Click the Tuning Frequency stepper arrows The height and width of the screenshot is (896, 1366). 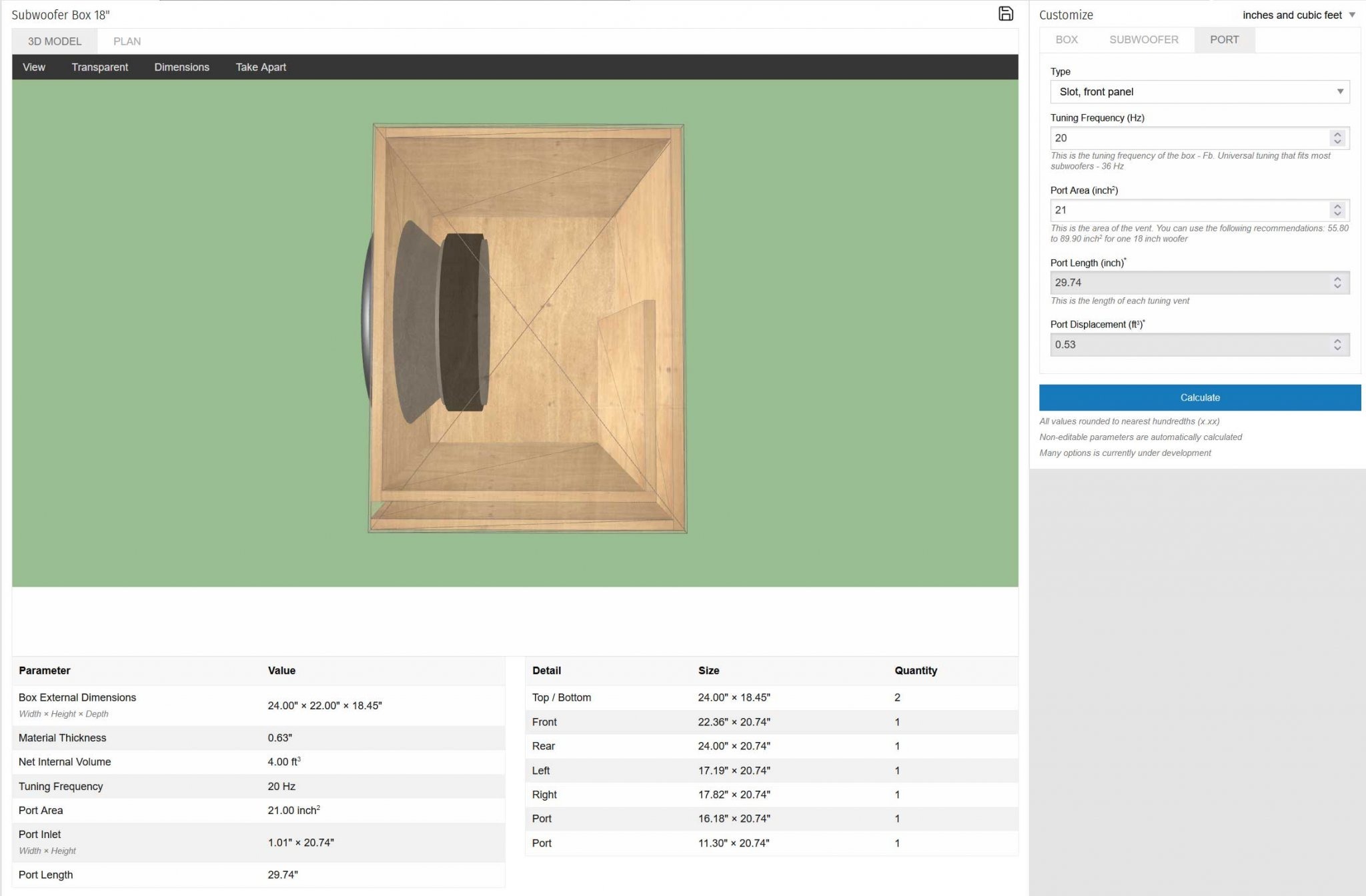coord(1337,138)
